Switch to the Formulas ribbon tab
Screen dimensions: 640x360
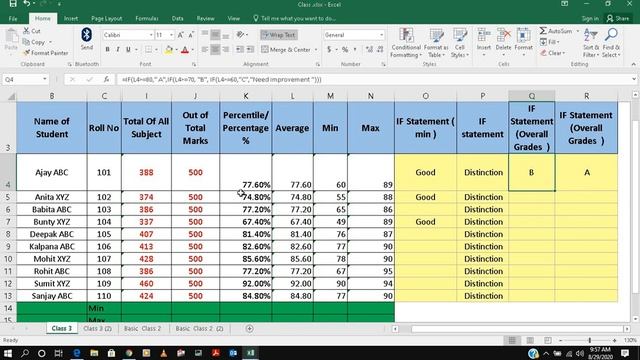pos(147,18)
